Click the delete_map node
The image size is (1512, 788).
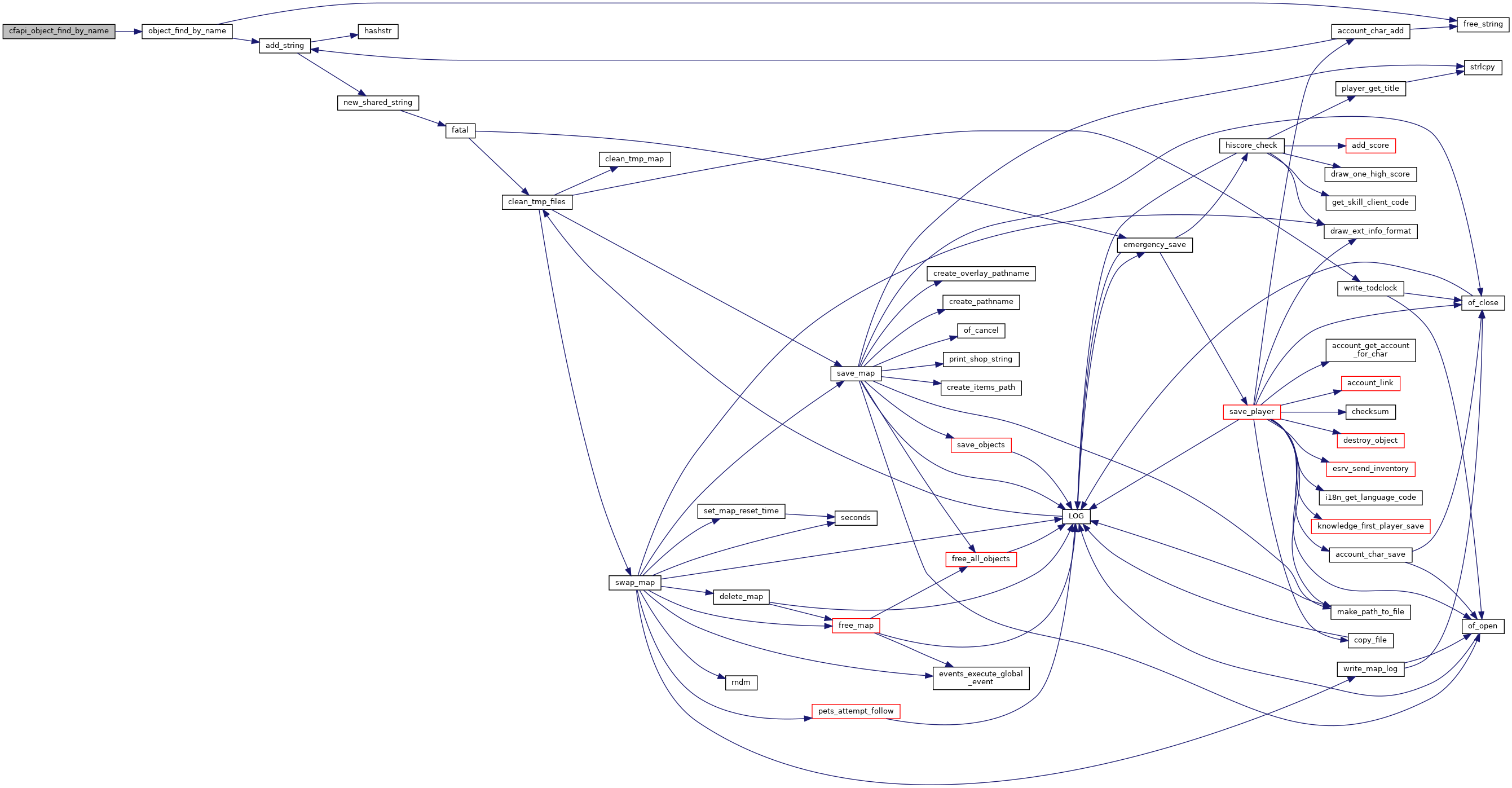(741, 597)
